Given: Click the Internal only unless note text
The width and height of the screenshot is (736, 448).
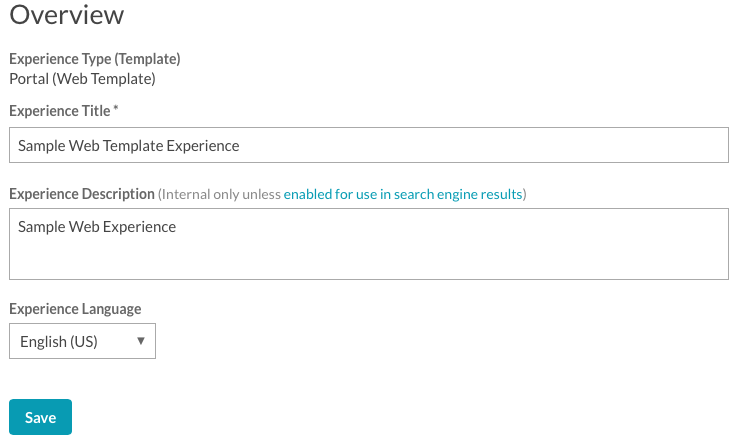Looking at the screenshot, I should pos(221,194).
